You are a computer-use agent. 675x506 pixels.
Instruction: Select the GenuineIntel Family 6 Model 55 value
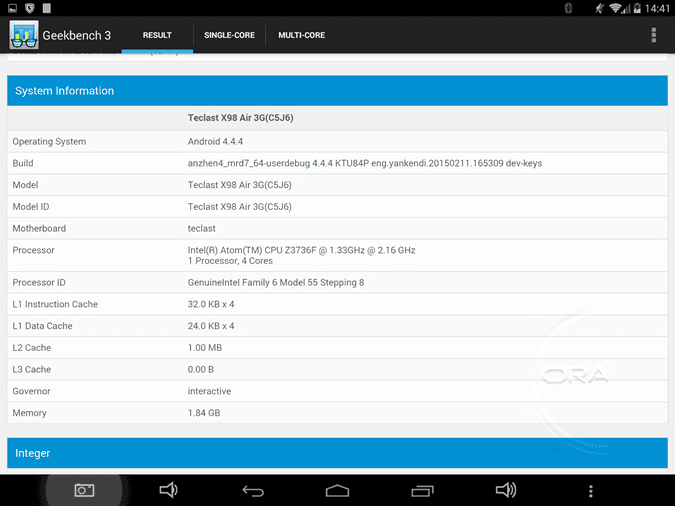tap(276, 282)
